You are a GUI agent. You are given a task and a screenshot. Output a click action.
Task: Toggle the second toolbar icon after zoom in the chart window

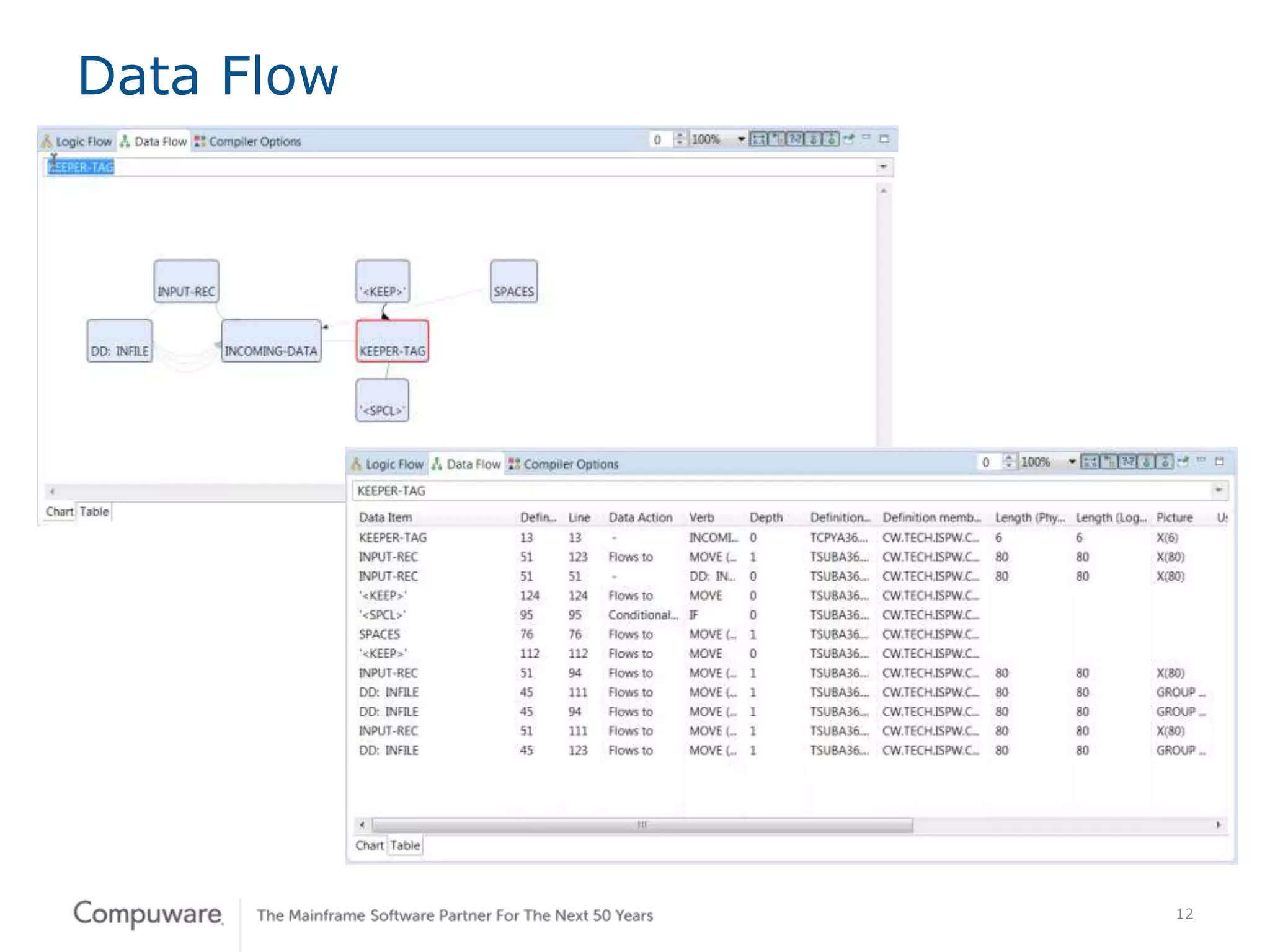(x=777, y=139)
